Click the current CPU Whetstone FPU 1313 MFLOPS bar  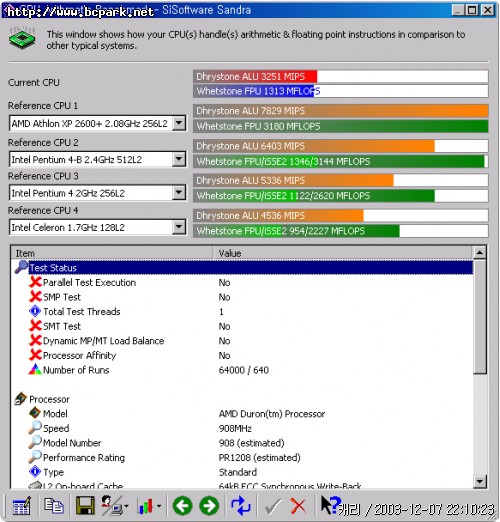coord(340,91)
